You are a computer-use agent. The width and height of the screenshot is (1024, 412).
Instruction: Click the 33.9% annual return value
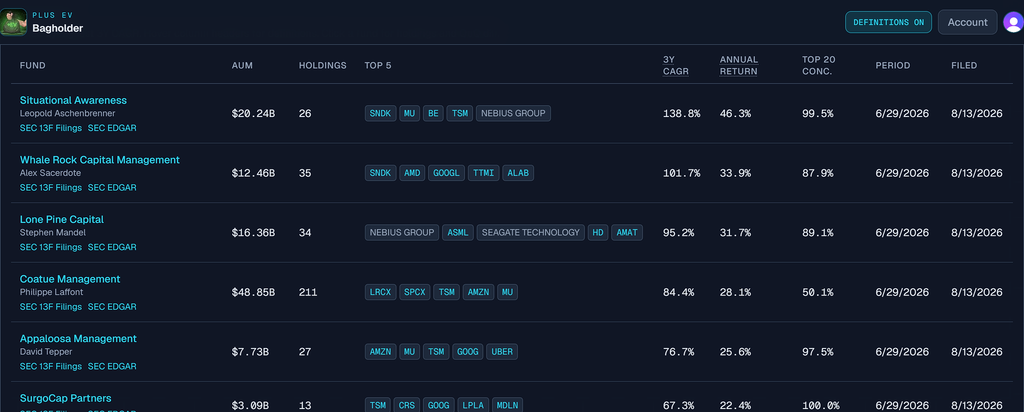tap(735, 173)
